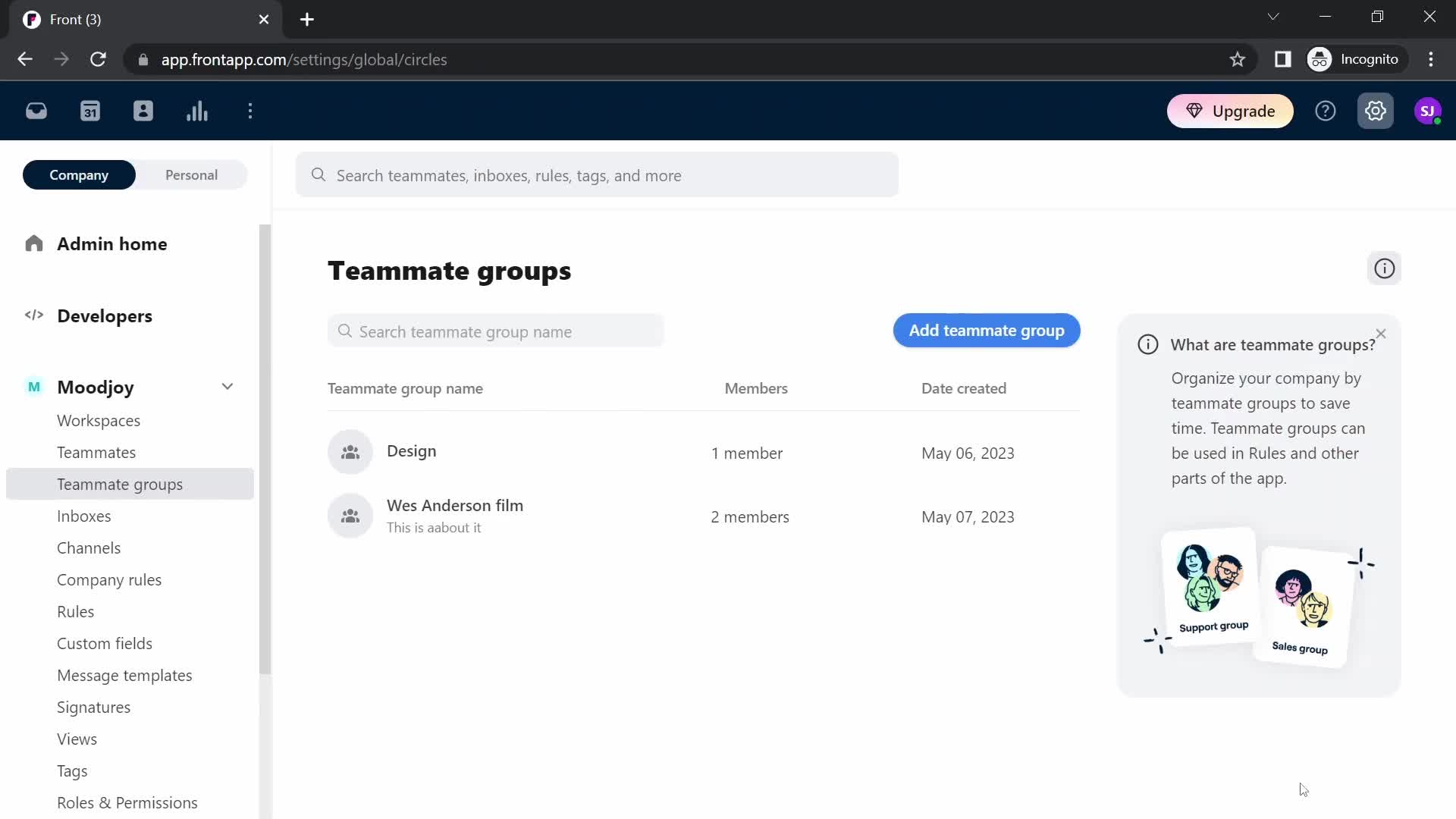Click the Members column header

coord(756,388)
